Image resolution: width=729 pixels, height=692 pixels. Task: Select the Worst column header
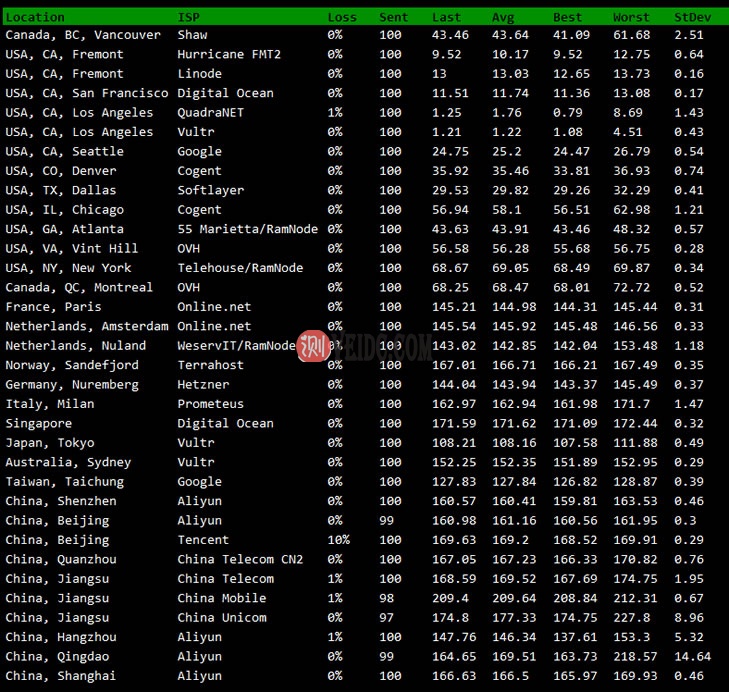(x=631, y=17)
